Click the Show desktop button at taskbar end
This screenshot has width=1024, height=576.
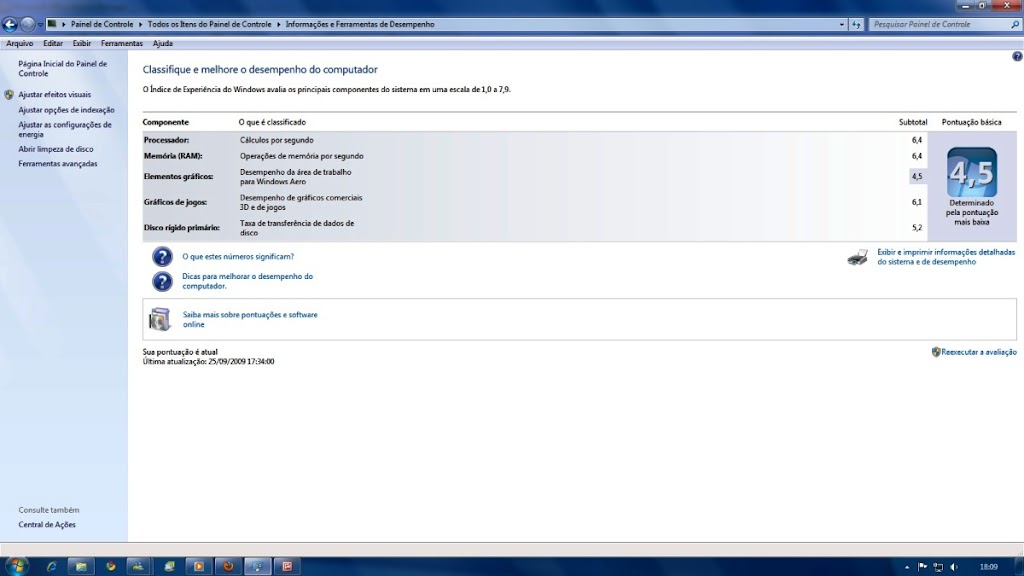point(1019,566)
